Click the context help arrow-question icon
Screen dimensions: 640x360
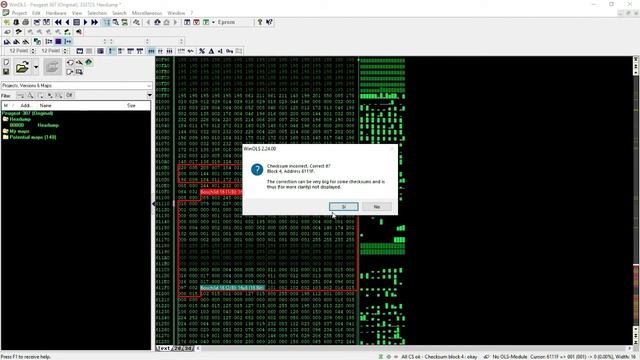tap(269, 22)
